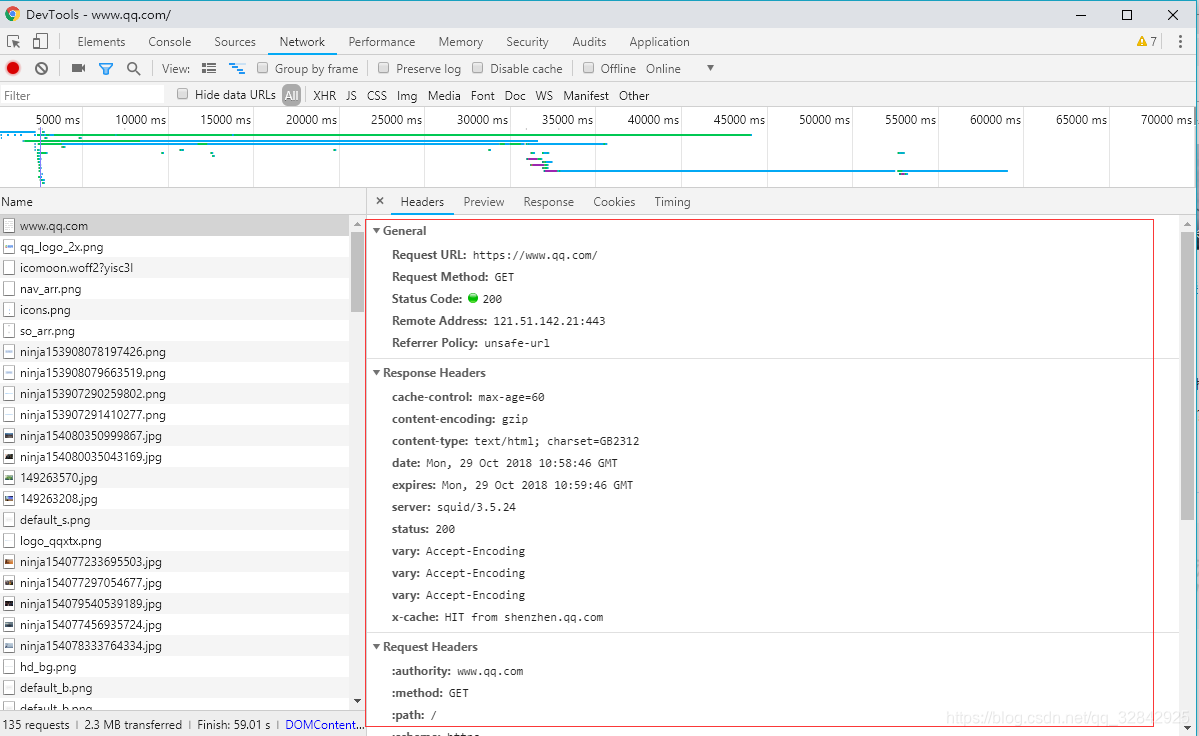The height and width of the screenshot is (736, 1199).
Task: Open the Performance panel
Action: tap(382, 42)
